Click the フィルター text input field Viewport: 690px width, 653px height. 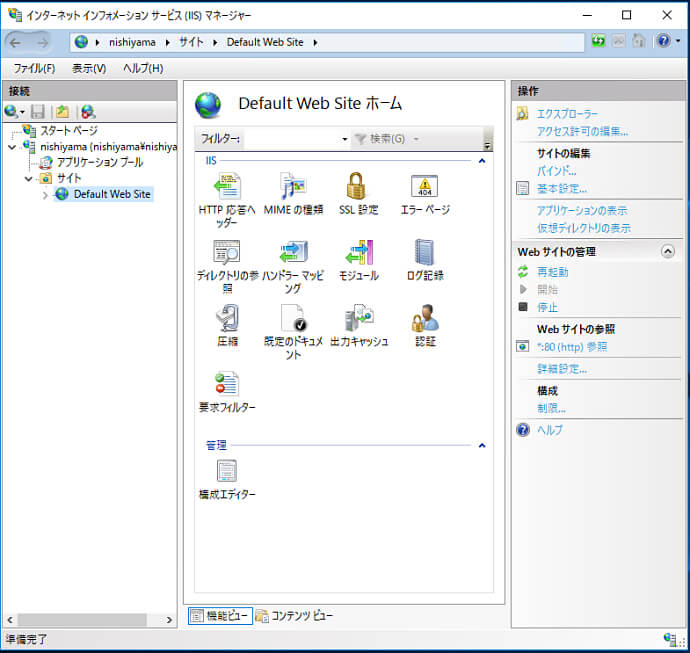coord(290,139)
